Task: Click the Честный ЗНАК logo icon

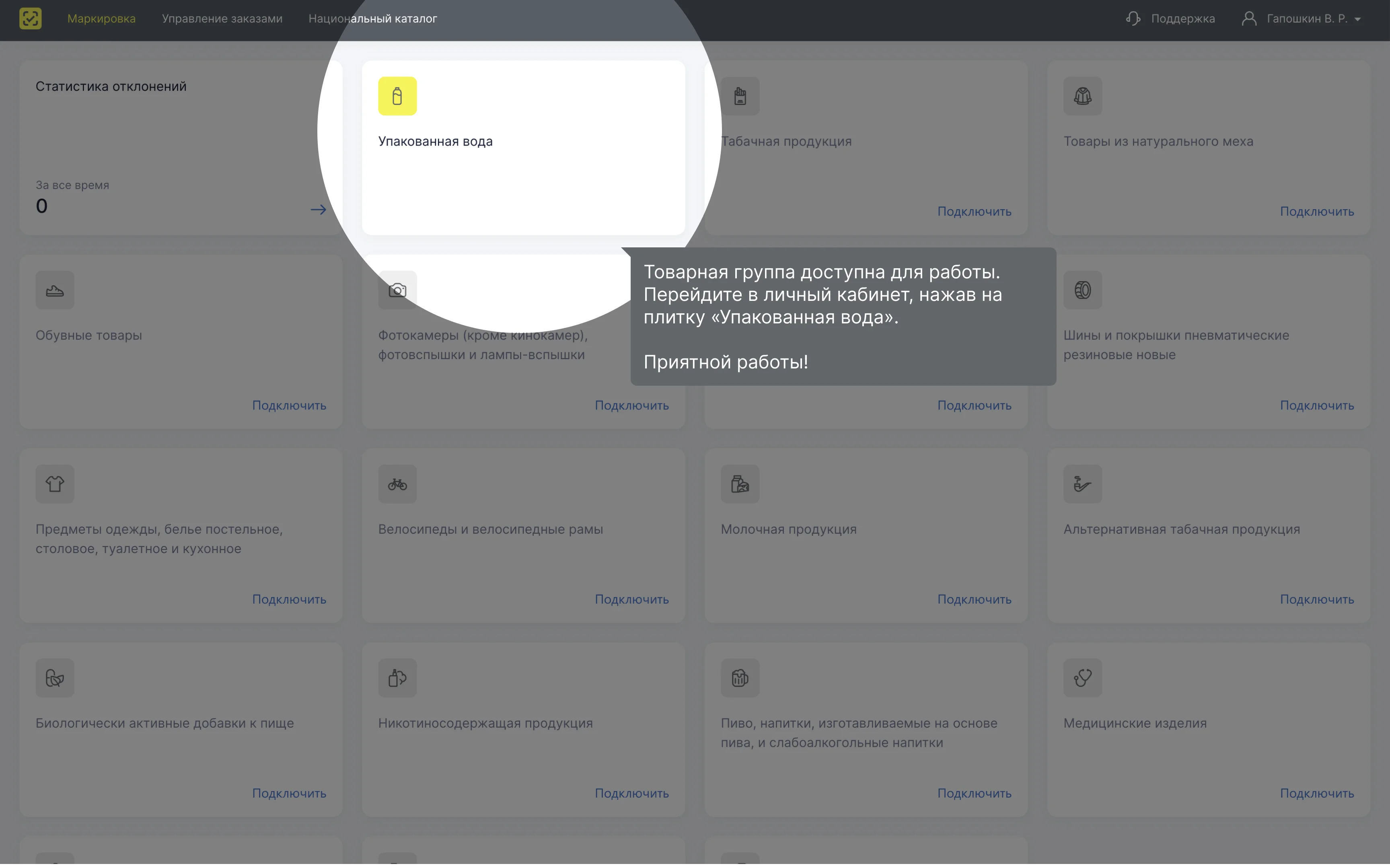Action: (31, 19)
